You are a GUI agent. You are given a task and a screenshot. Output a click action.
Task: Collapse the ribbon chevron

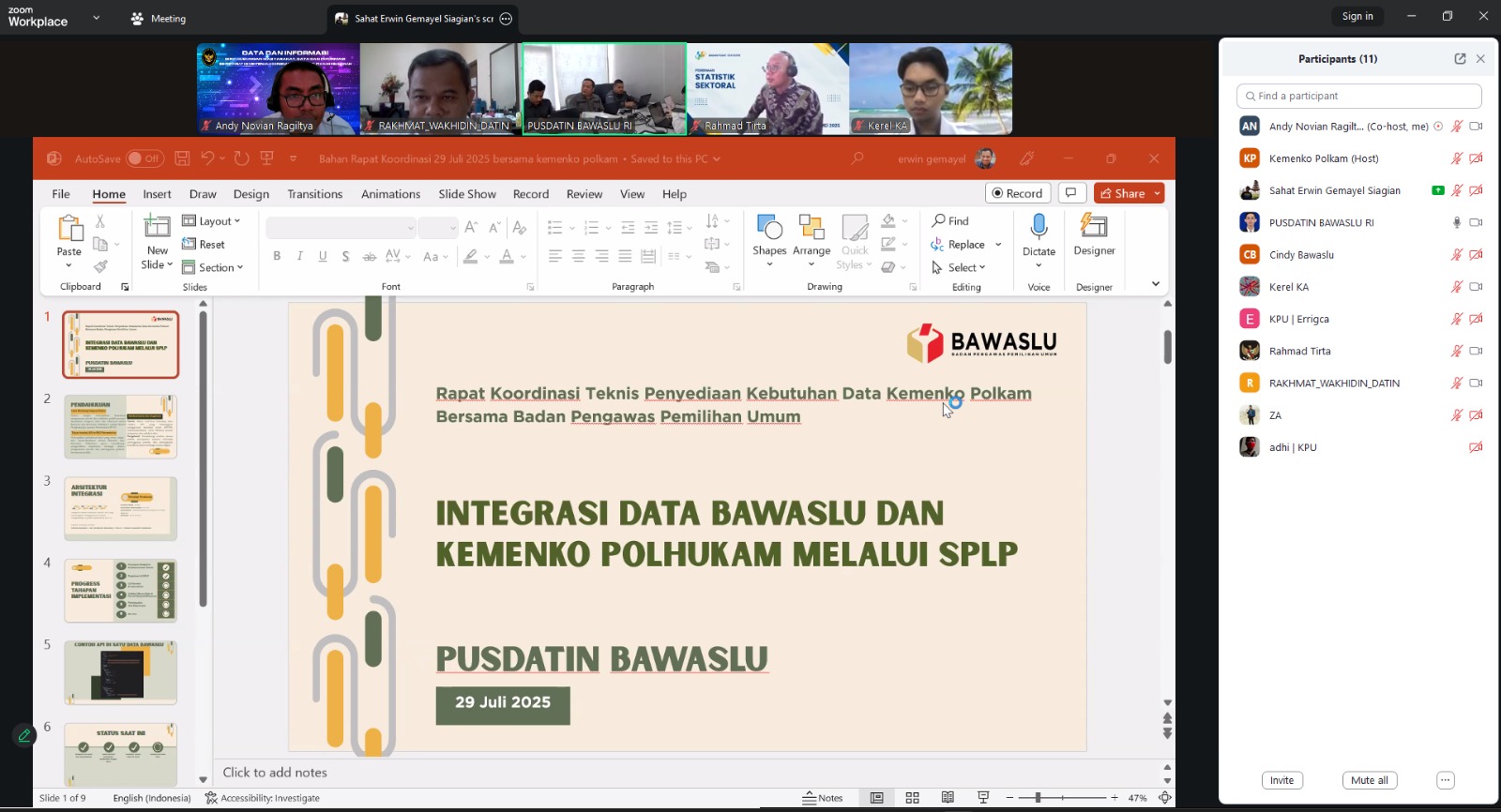[x=1156, y=284]
